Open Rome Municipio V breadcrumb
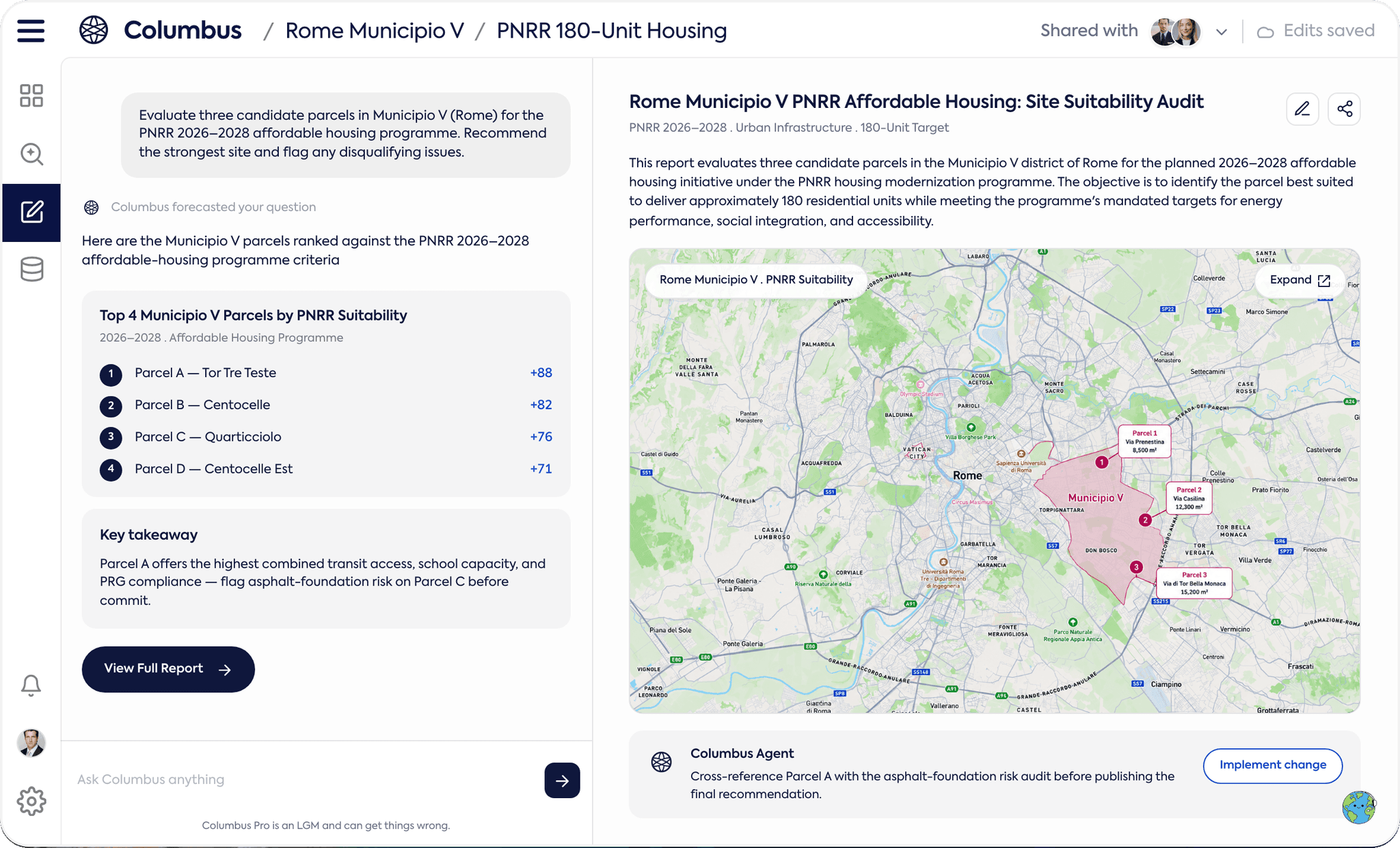 coord(375,31)
